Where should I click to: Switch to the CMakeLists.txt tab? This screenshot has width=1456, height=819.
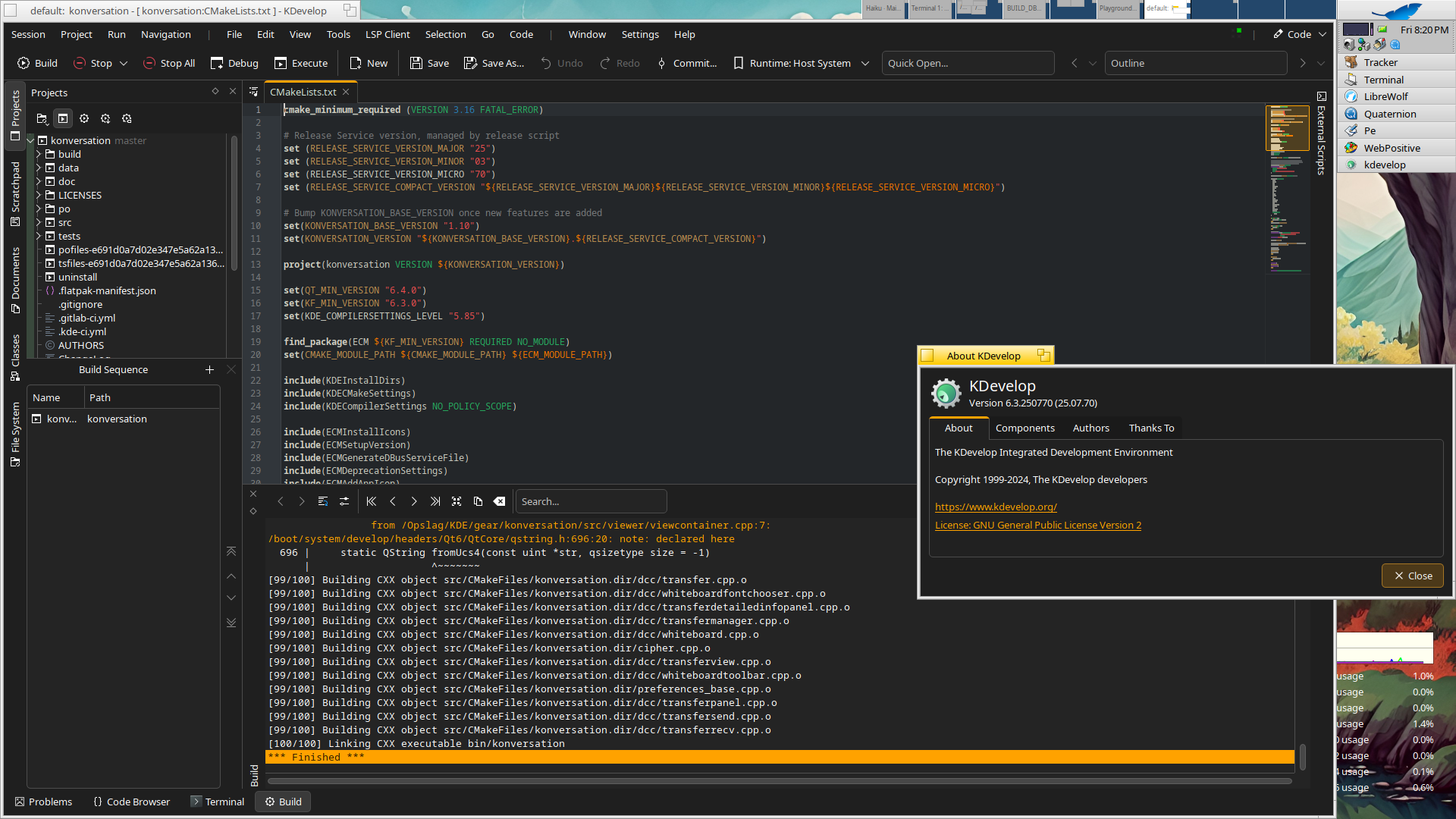pos(303,92)
